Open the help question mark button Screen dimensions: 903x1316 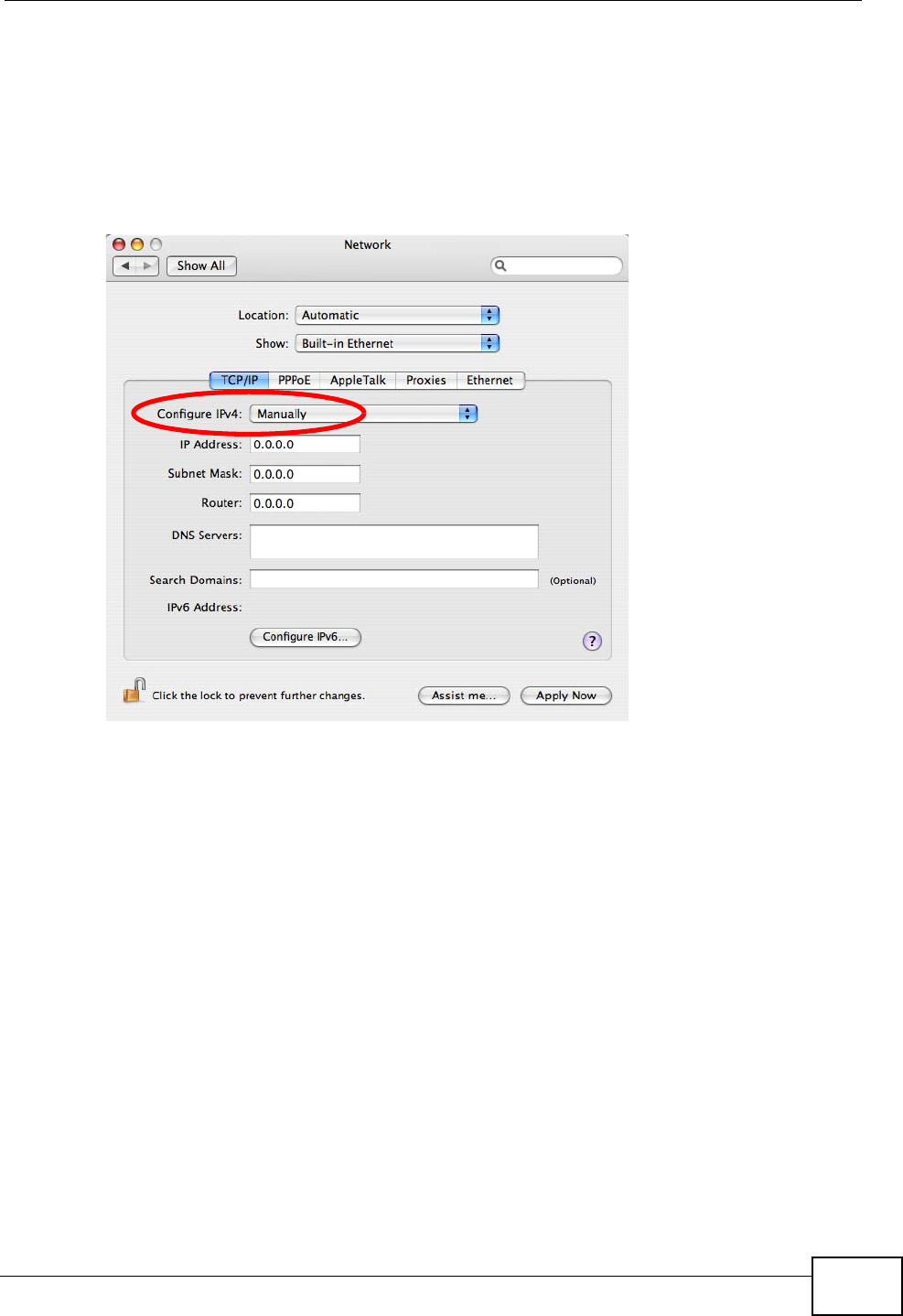click(x=592, y=641)
